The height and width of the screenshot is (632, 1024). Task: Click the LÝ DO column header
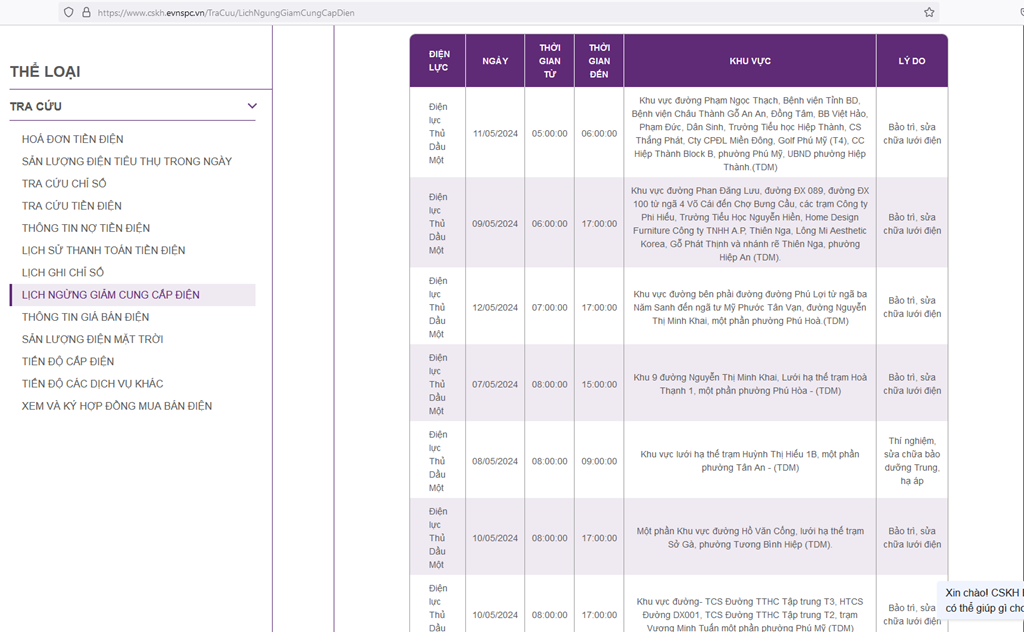(x=912, y=61)
